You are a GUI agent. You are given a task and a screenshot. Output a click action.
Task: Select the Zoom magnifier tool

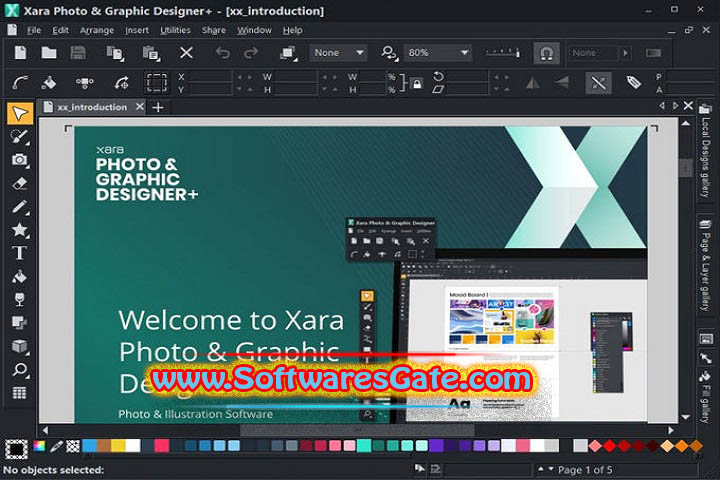(20, 370)
